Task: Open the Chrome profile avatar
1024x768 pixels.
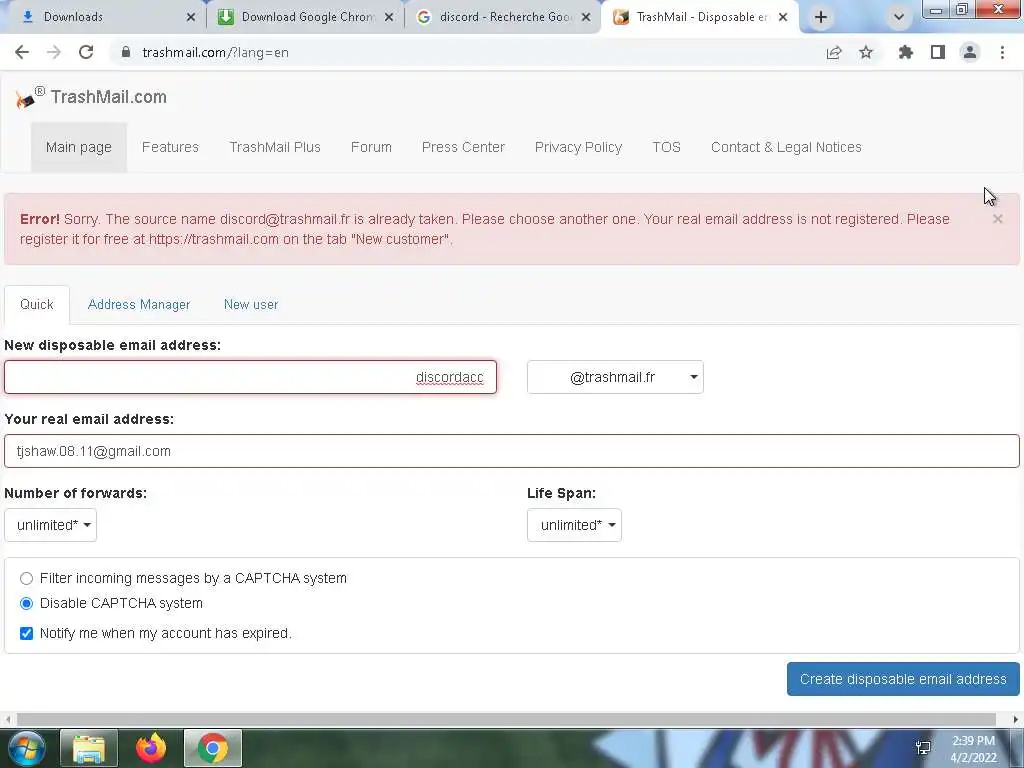Action: 970,52
